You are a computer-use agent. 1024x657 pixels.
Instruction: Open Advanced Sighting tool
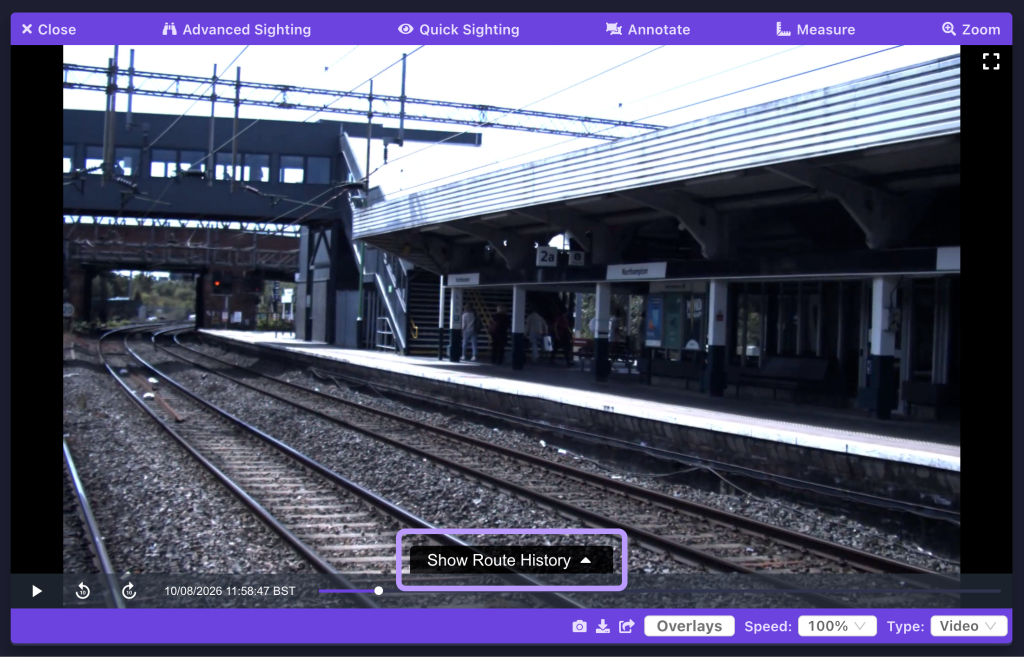[x=236, y=29]
